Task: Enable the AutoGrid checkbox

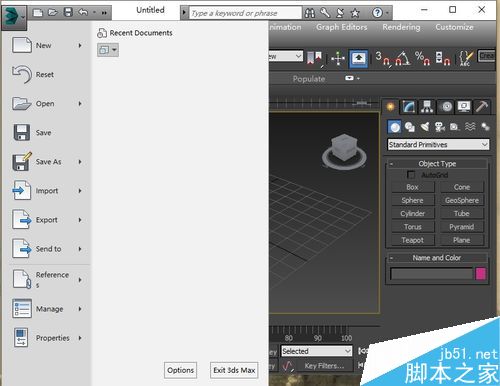Action: [x=411, y=175]
